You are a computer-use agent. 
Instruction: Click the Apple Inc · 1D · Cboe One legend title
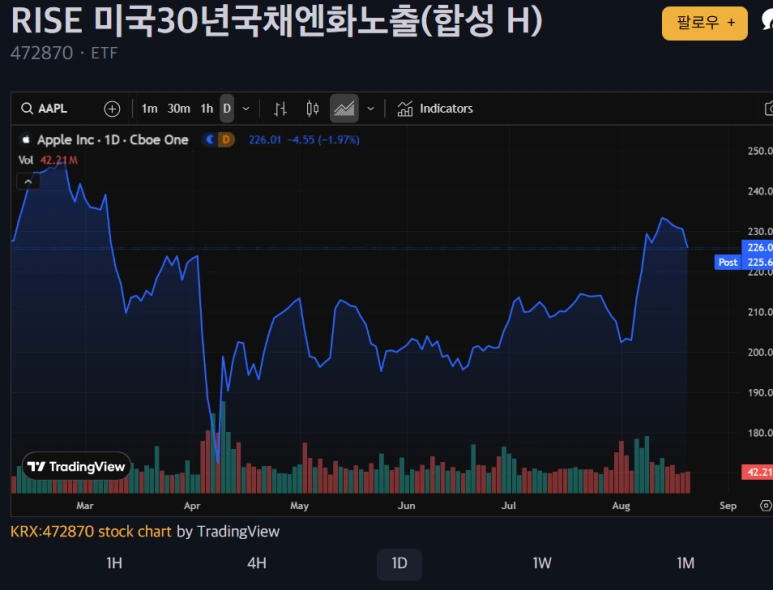112,140
